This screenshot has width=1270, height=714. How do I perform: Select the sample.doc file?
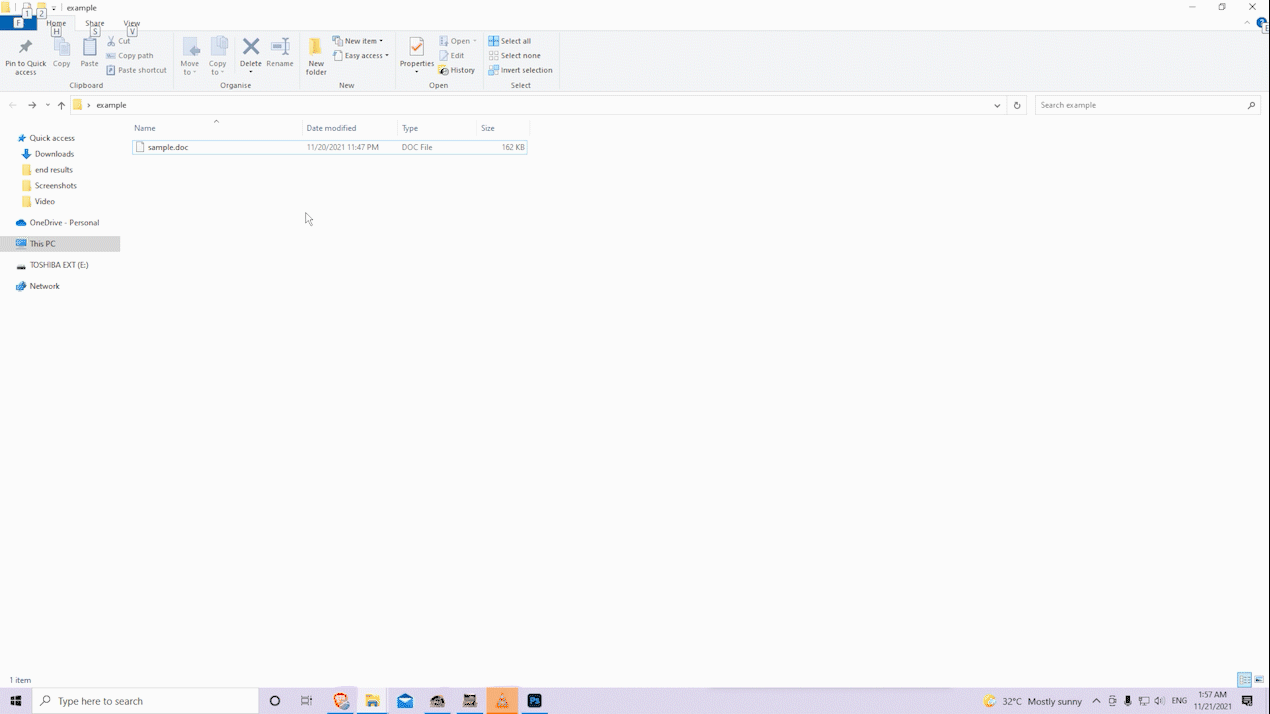click(x=168, y=147)
